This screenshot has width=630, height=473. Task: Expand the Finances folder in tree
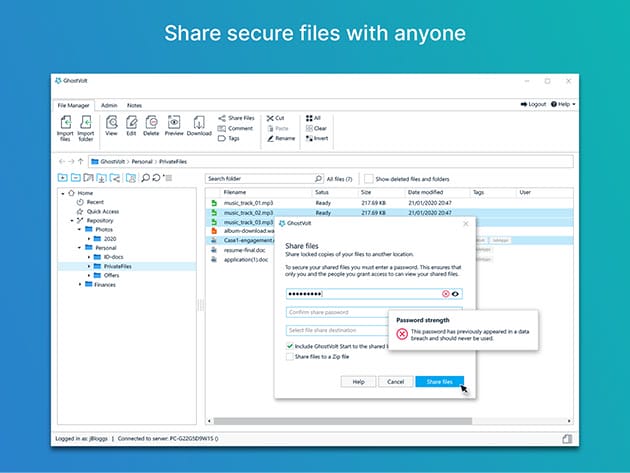tap(80, 284)
